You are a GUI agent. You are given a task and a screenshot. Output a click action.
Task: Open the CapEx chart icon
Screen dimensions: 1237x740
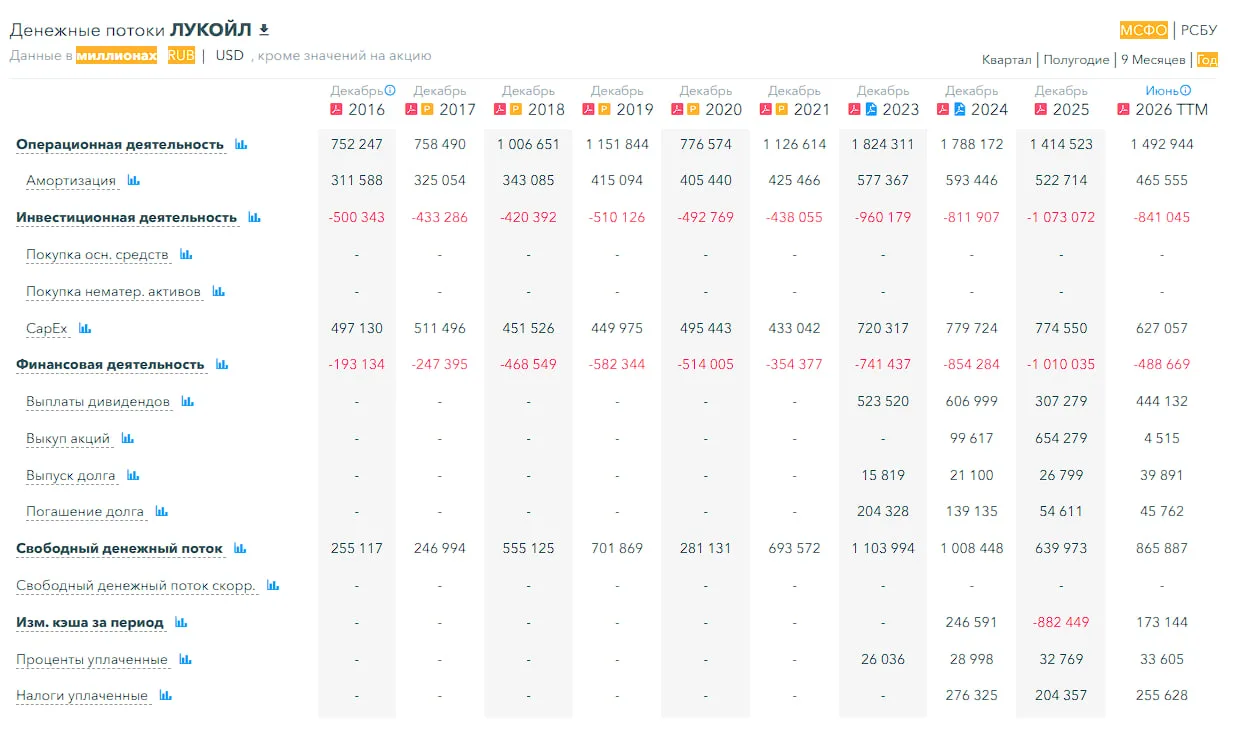tap(85, 328)
